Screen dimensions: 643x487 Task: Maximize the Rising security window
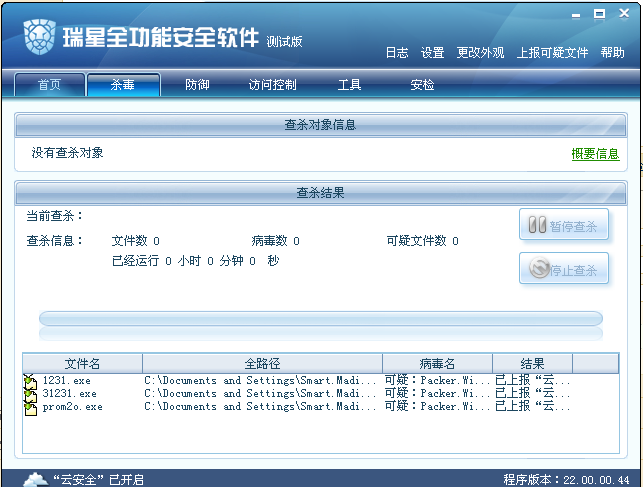tap(599, 14)
